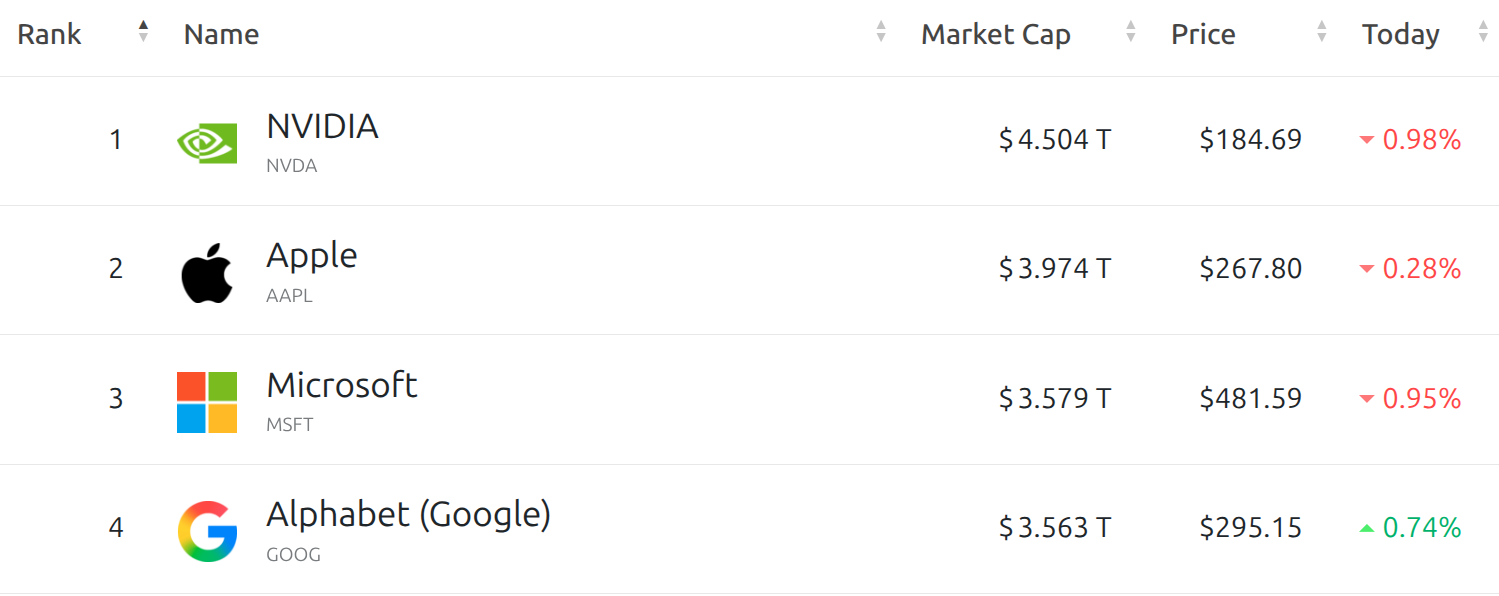Open the NVIDIA company link
The height and width of the screenshot is (596, 1499).
pyautogui.click(x=322, y=127)
